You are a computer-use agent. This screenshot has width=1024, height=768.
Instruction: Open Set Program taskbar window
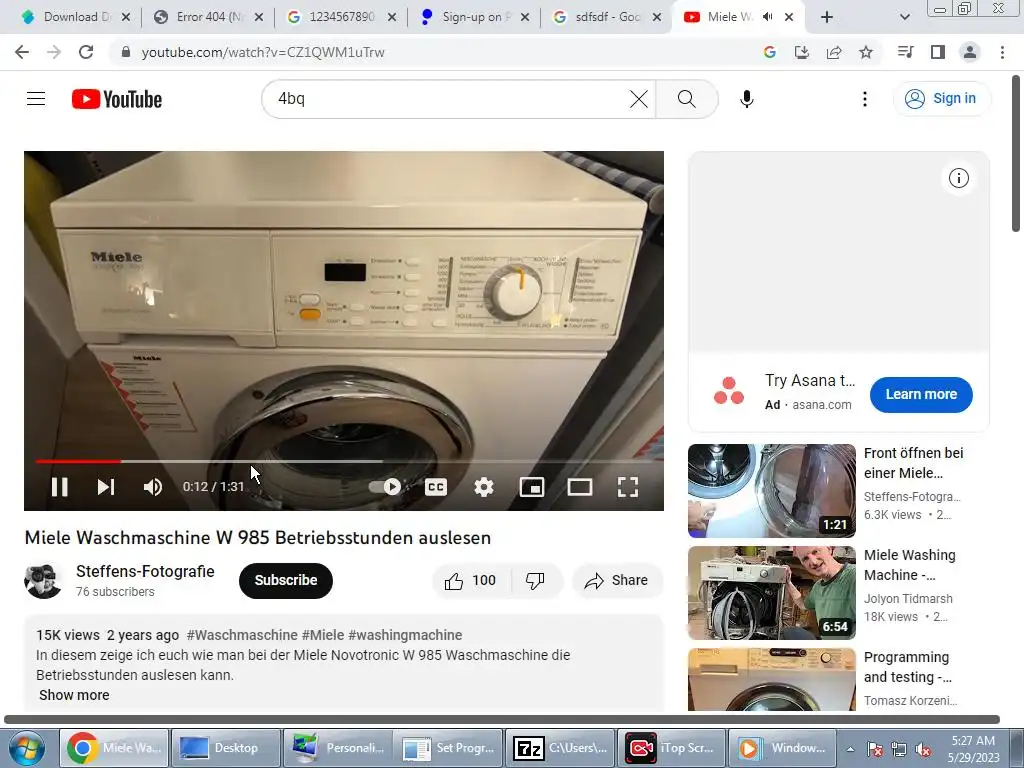pos(451,748)
